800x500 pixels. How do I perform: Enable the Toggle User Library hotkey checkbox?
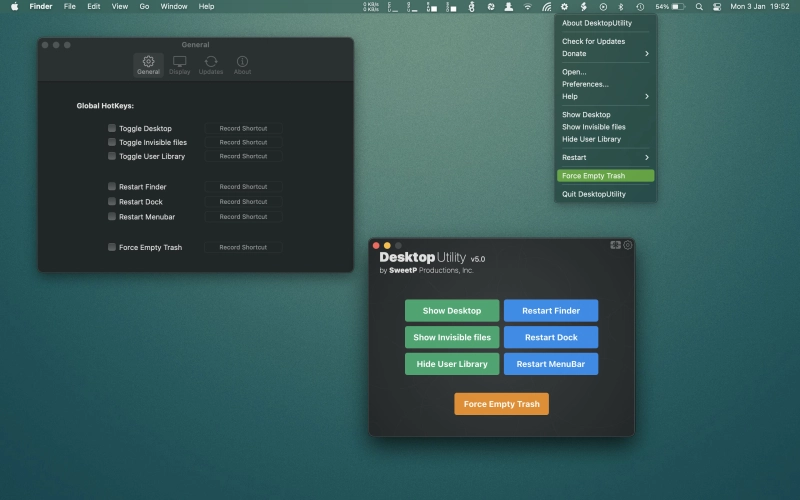pos(112,156)
